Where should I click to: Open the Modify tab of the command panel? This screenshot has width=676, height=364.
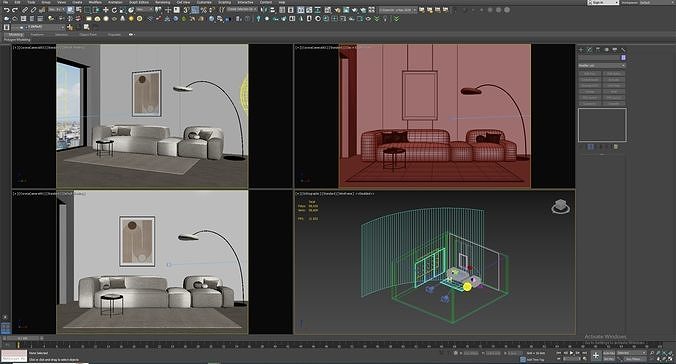coord(589,50)
